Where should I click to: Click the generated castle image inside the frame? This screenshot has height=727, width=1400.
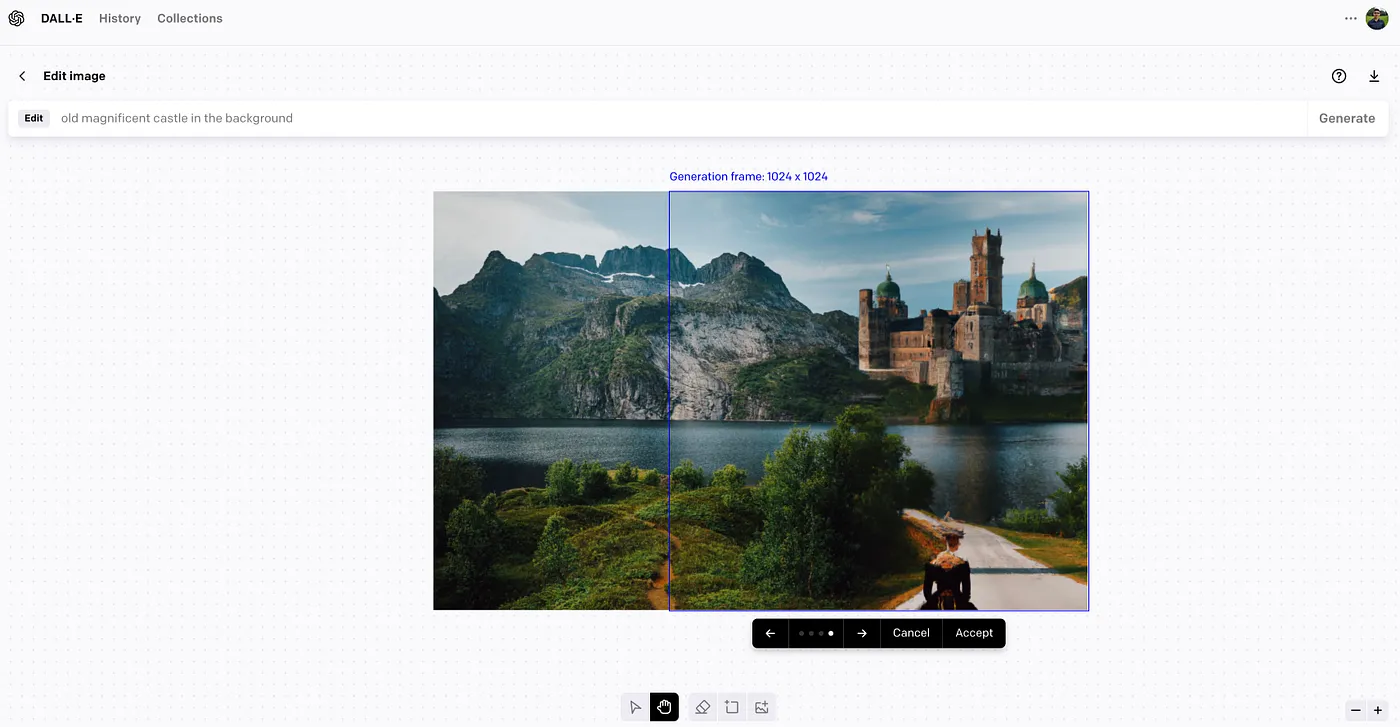coord(879,400)
